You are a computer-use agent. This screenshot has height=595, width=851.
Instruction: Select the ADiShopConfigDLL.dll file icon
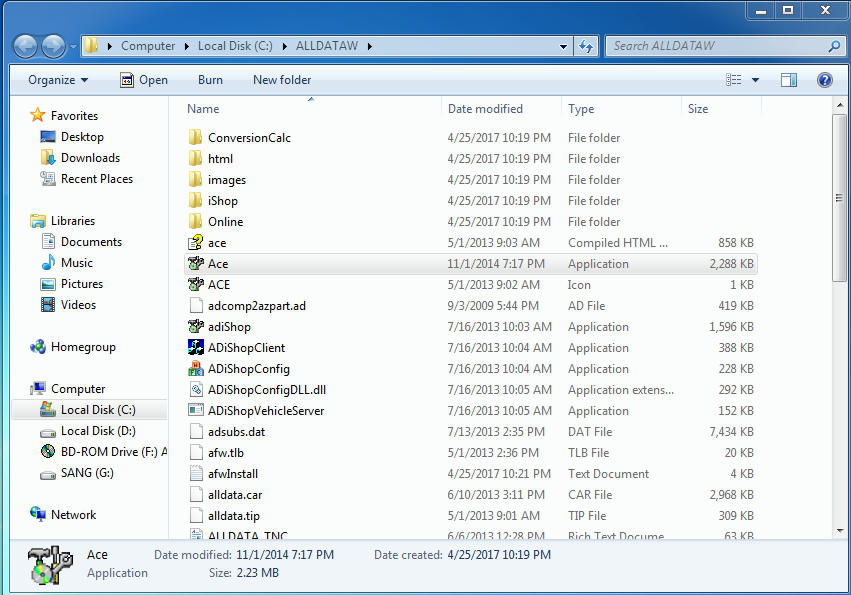(x=196, y=389)
